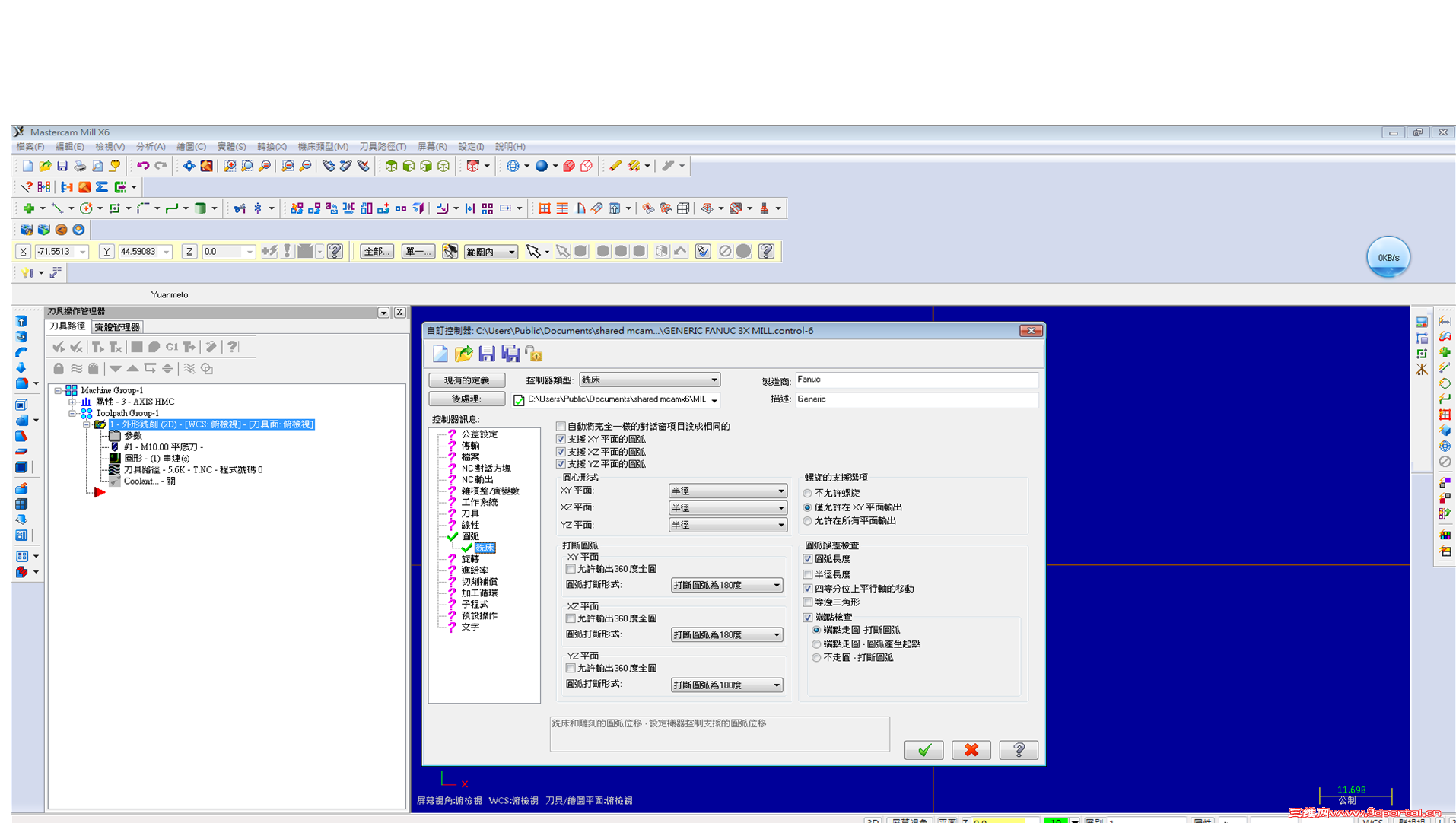Confirm the control dialog with the green check button

924,750
